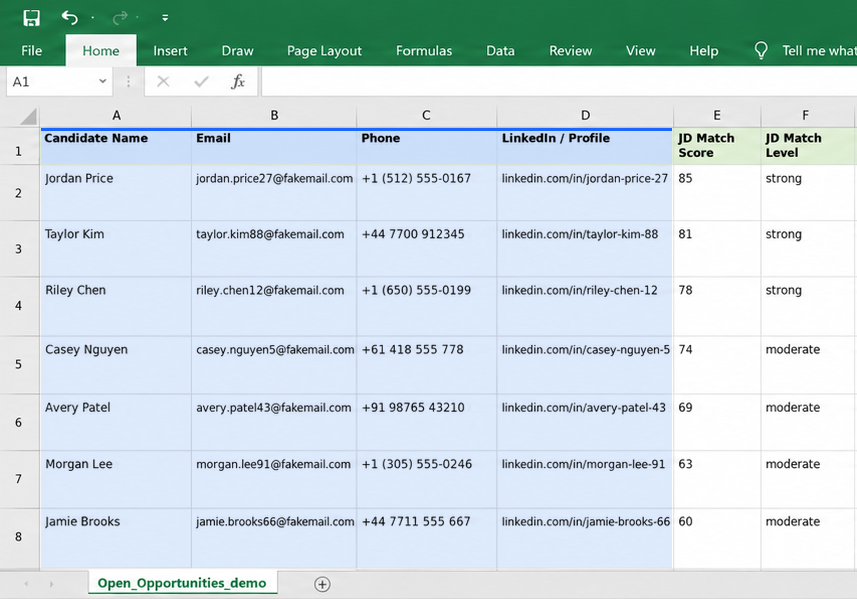Open the View ribbon tab
The image size is (857, 599).
coord(641,51)
